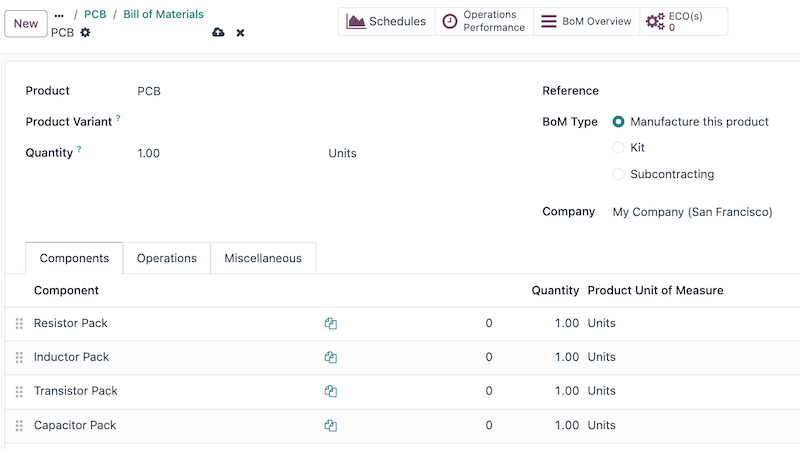Click the discard changes X icon
Image resolution: width=800 pixels, height=449 pixels.
(x=240, y=33)
